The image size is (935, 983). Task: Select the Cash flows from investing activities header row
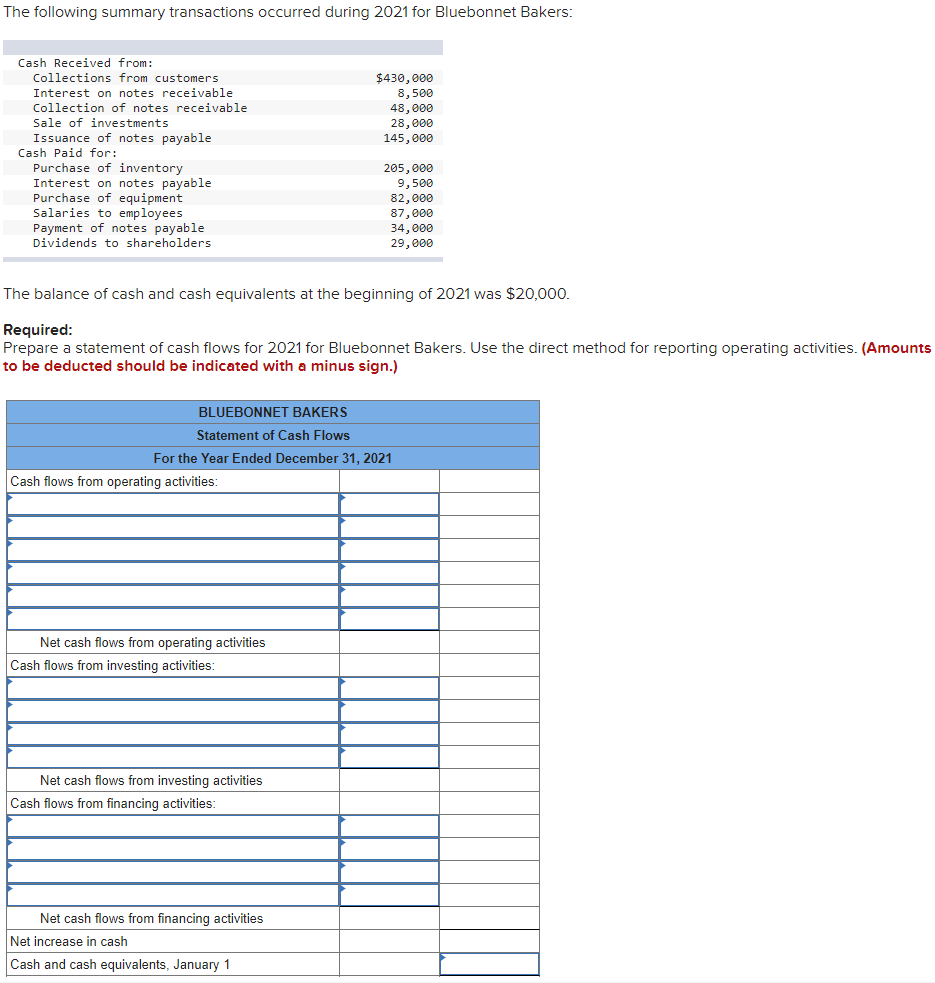click(x=172, y=664)
